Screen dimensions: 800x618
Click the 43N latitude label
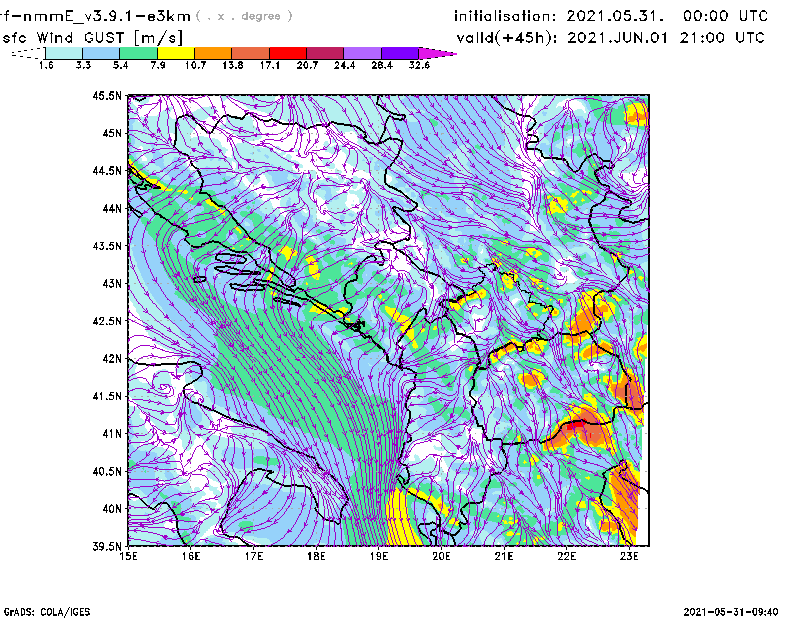point(112,283)
